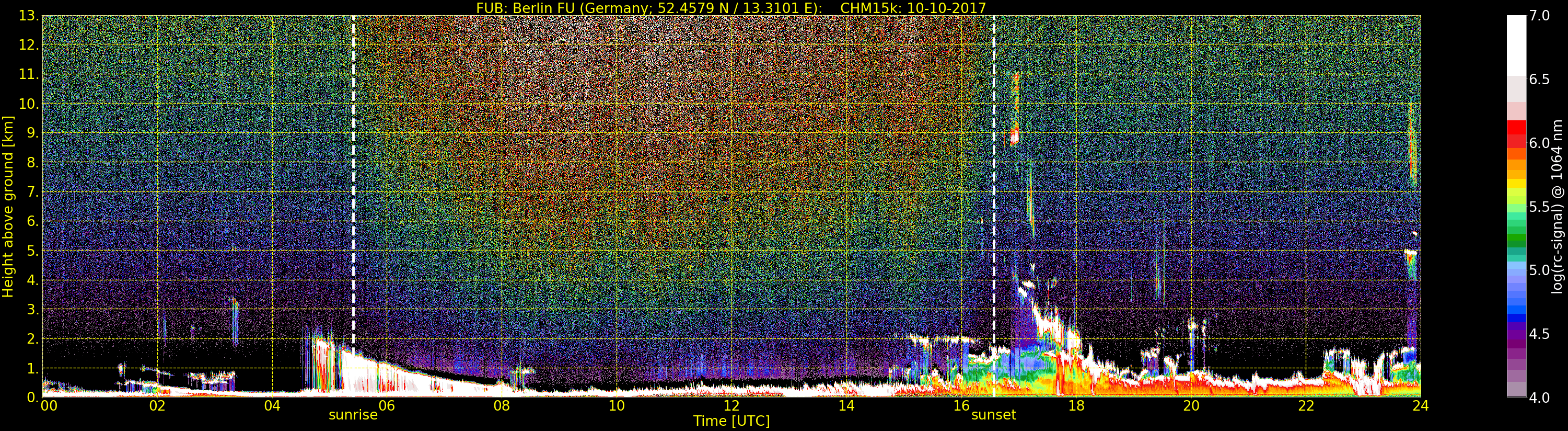
Task: Click the y-axis tick label '0.'
Action: [33, 397]
